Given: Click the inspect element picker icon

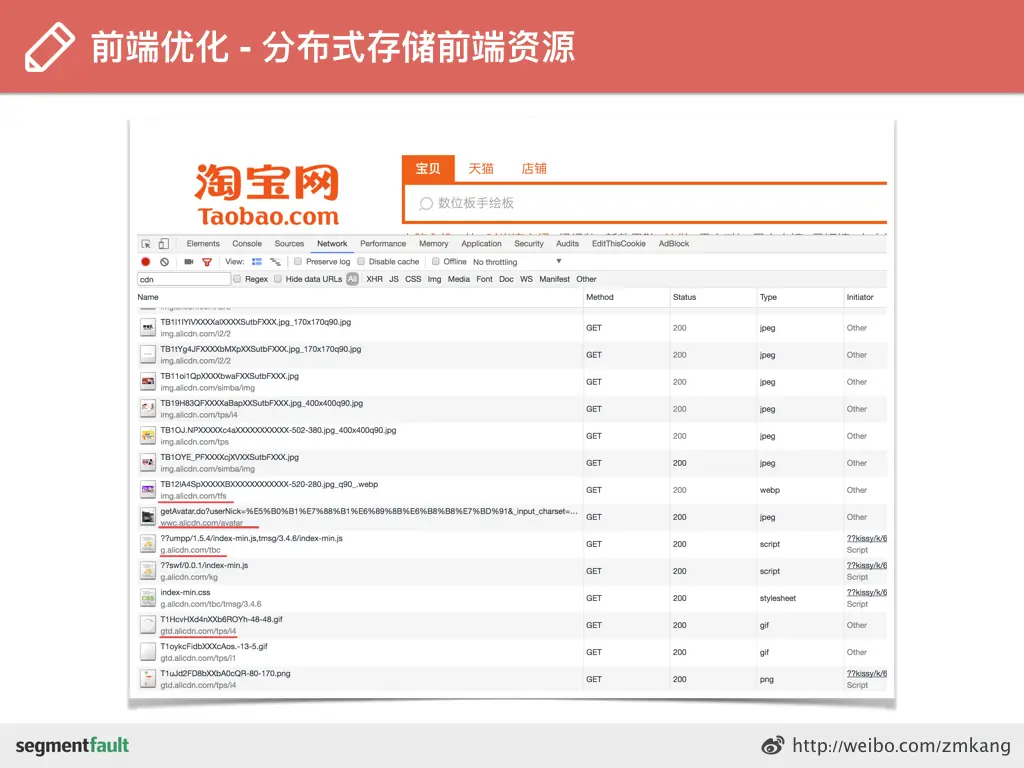Looking at the screenshot, I should tap(146, 244).
